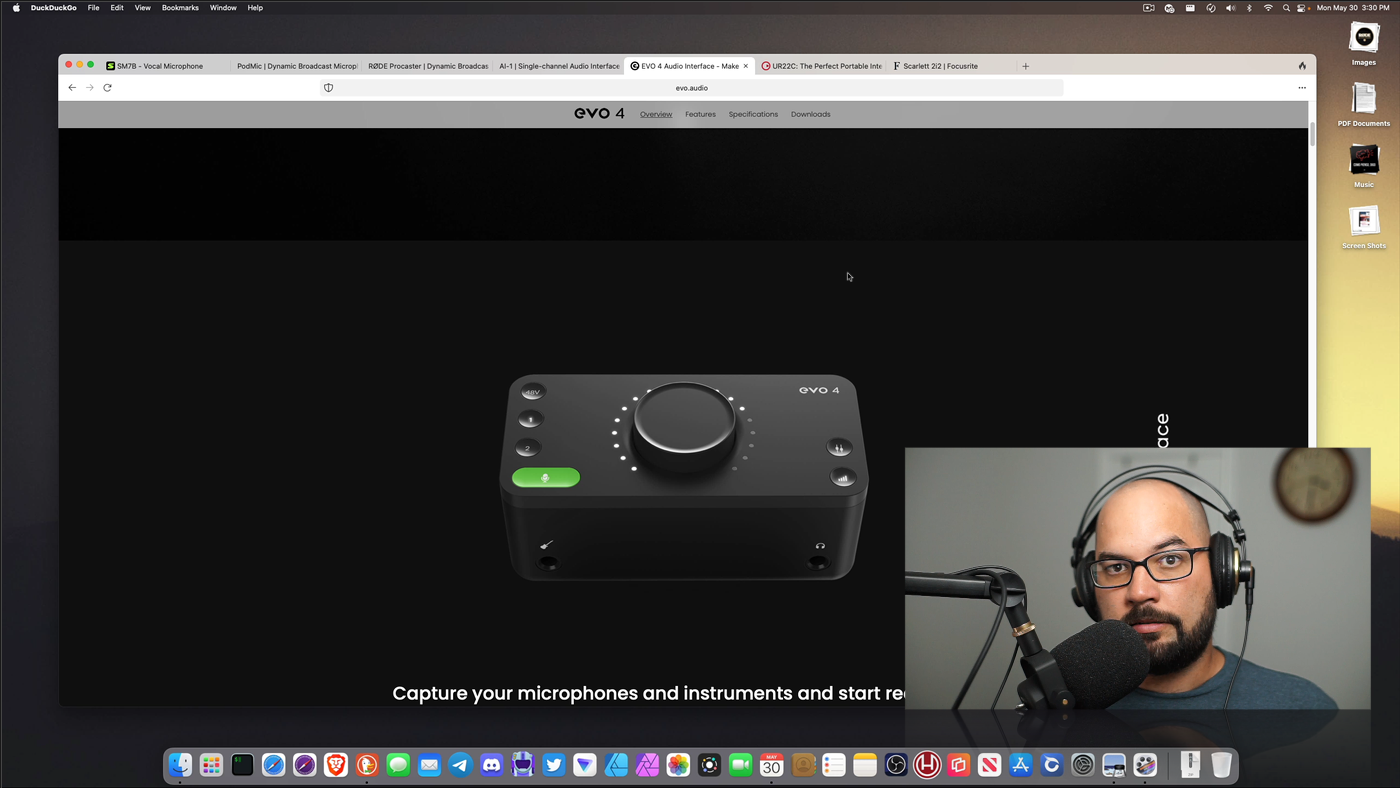Click the EVO 4 logo in page header

[599, 114]
